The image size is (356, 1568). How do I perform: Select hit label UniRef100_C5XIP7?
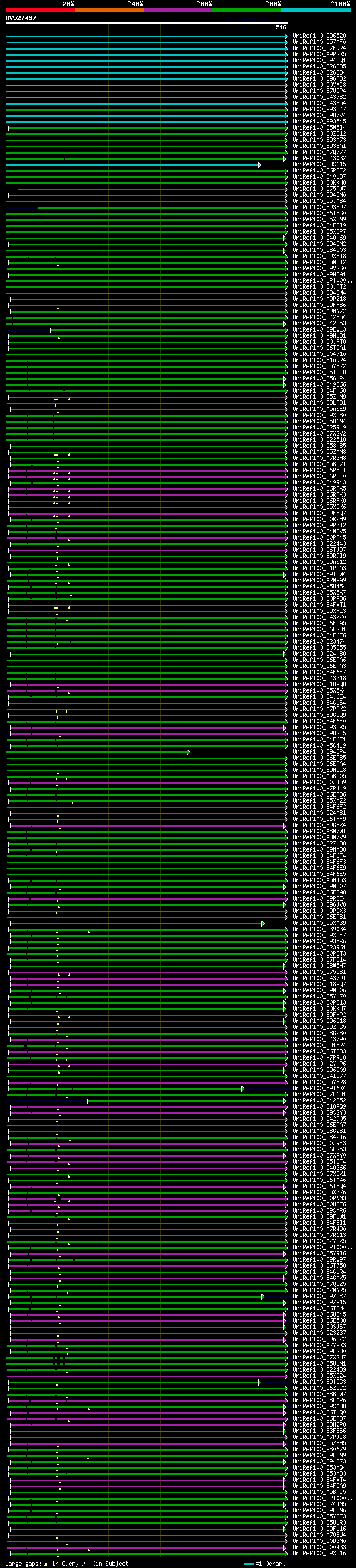319,232
